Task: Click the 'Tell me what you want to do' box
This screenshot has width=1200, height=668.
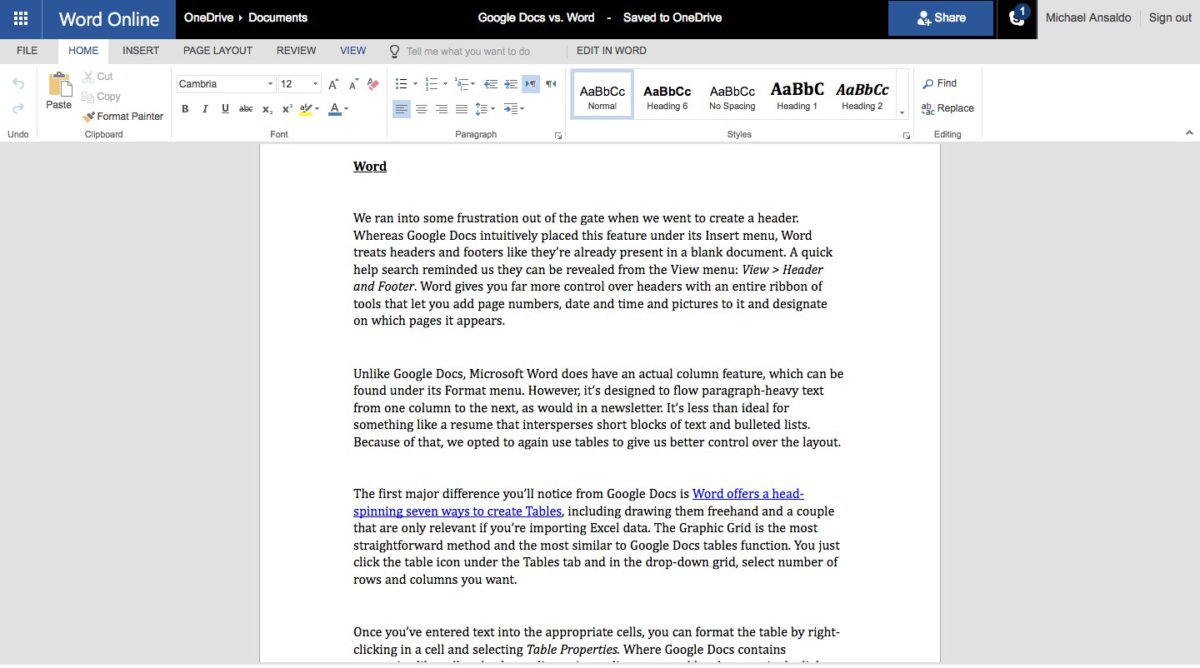Action: point(468,51)
